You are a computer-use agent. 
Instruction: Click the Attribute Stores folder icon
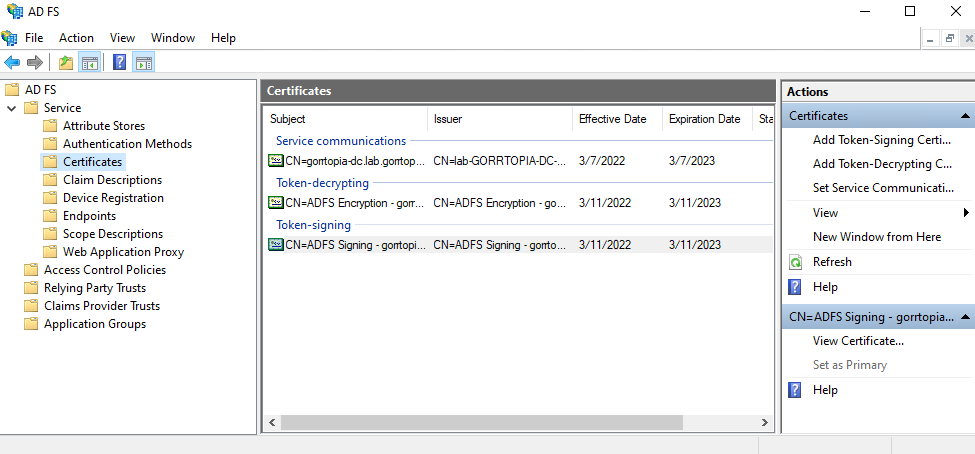click(50, 126)
